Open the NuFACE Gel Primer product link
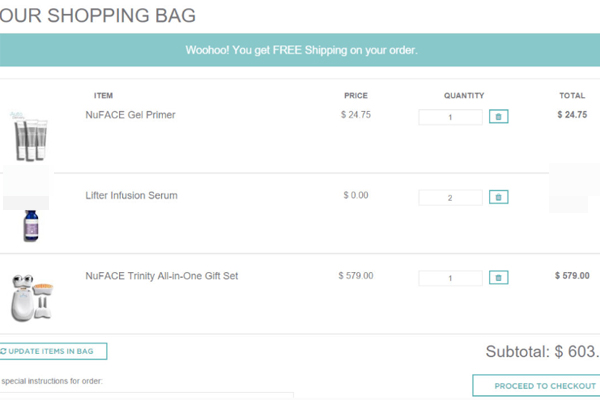600x400 pixels. pyautogui.click(x=130, y=115)
